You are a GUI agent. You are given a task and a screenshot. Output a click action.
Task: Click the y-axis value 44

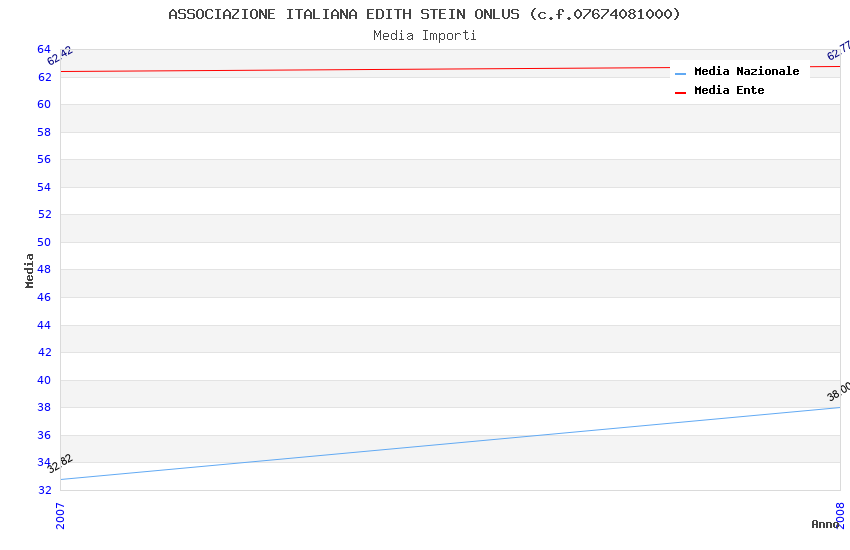(x=44, y=325)
